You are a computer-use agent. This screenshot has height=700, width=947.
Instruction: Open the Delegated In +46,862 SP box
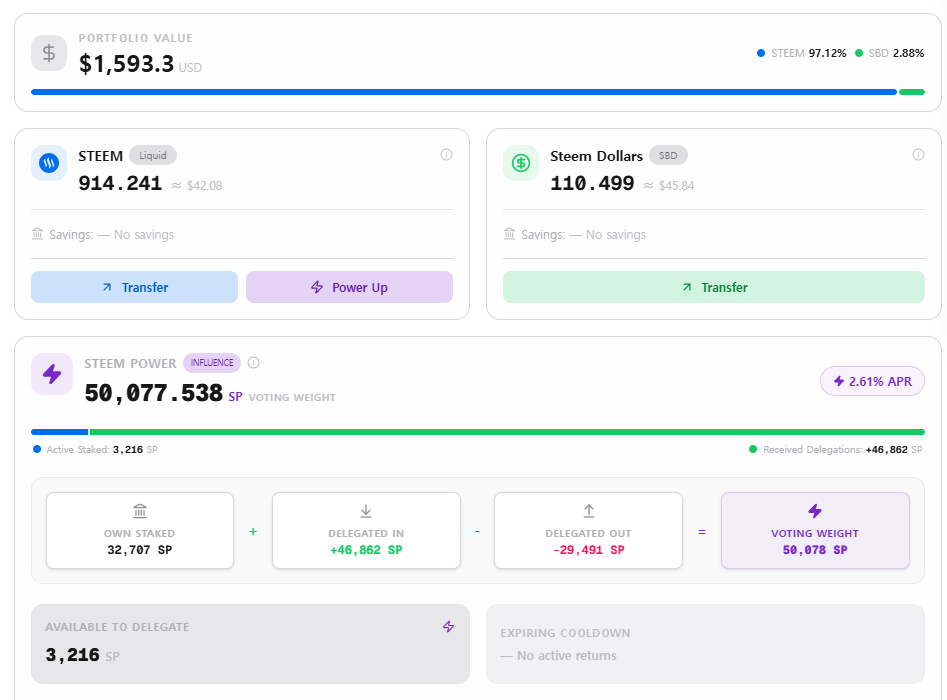(x=366, y=530)
